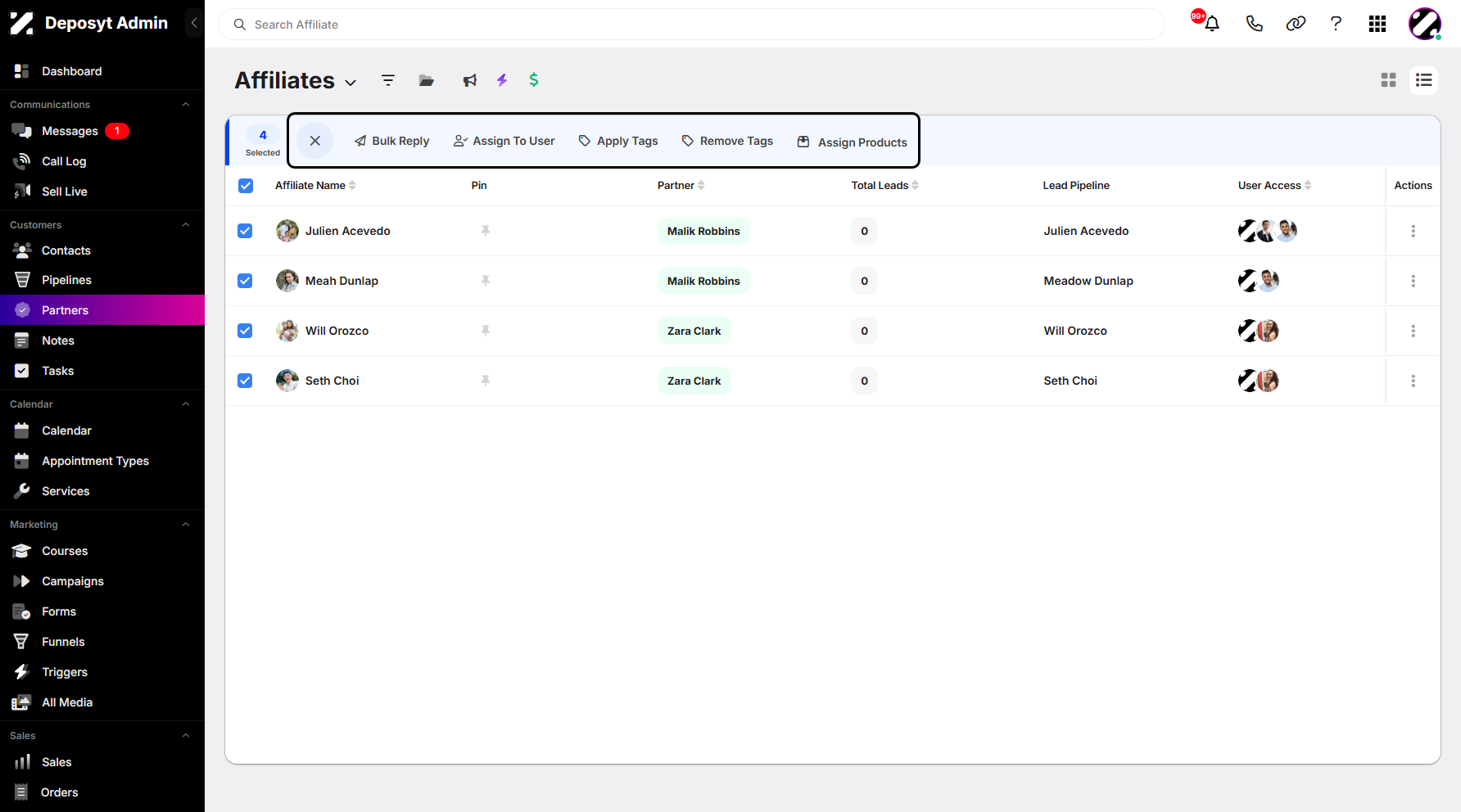
Task: Collapse the Sales section
Action: tap(186, 736)
